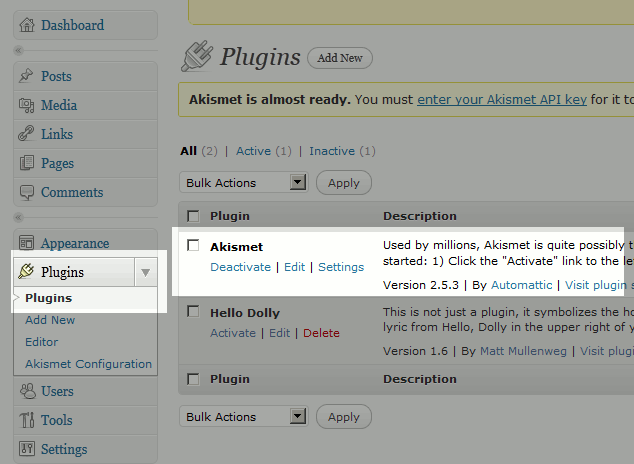The image size is (634, 464).
Task: Click the Pages icon in sidebar
Action: click(x=27, y=163)
